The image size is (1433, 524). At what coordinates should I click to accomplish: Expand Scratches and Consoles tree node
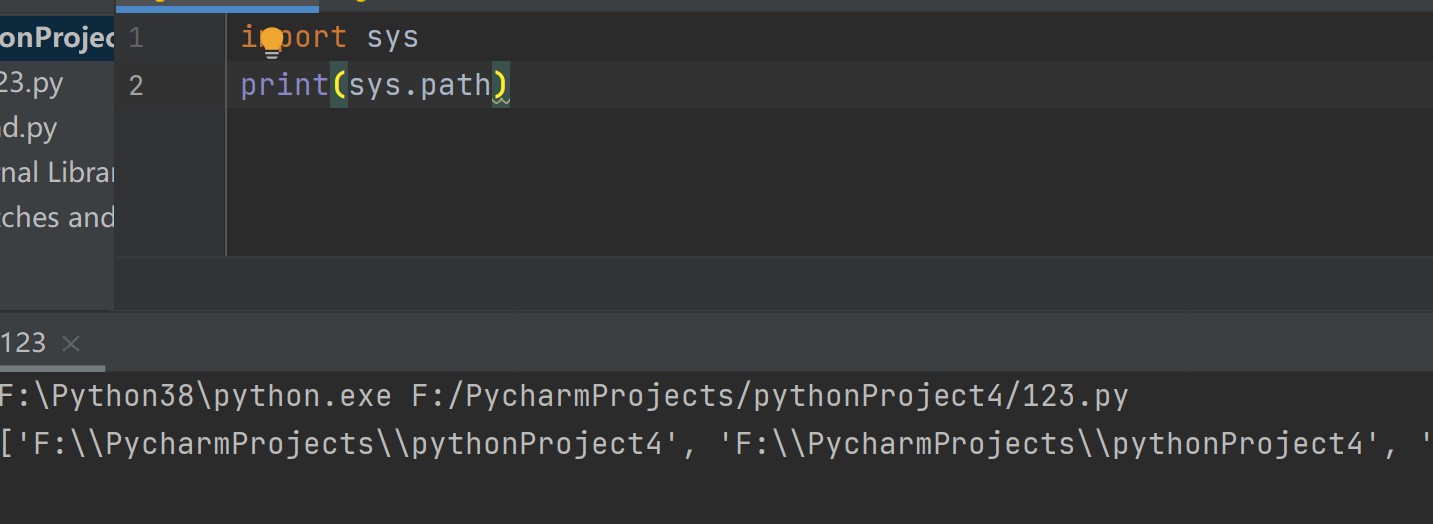click(58, 217)
